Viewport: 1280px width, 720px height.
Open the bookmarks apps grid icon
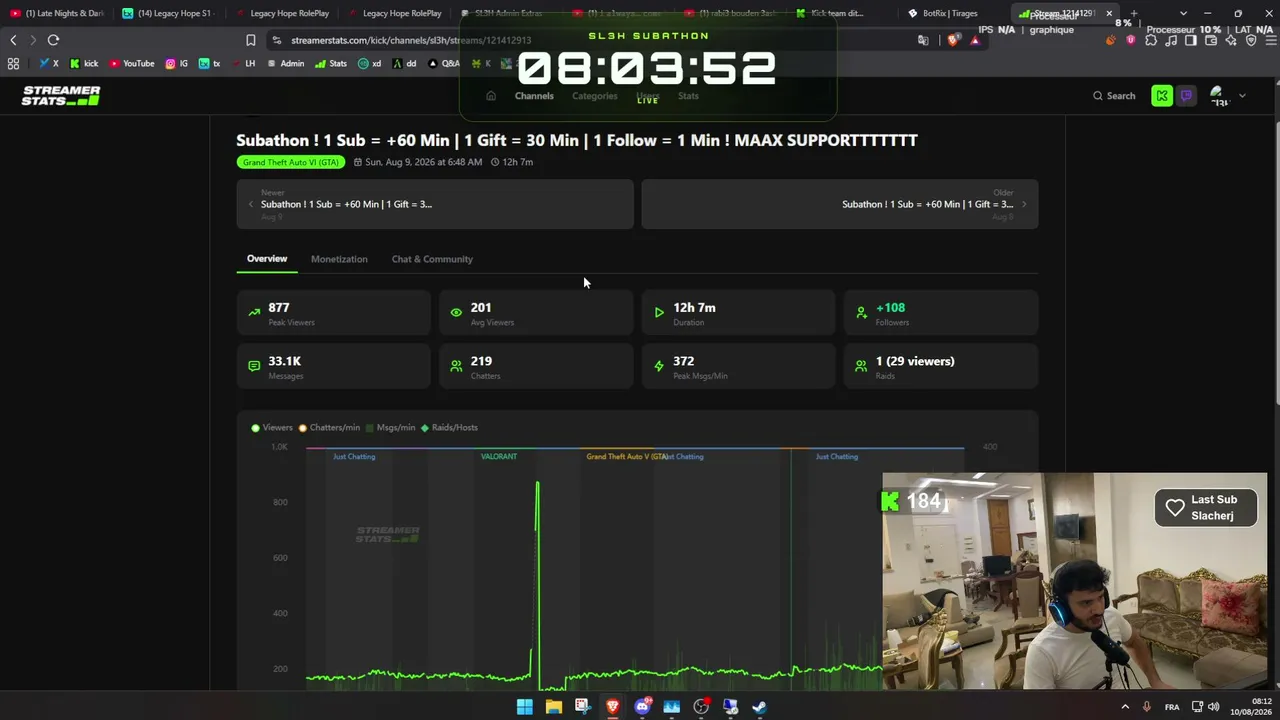(13, 63)
